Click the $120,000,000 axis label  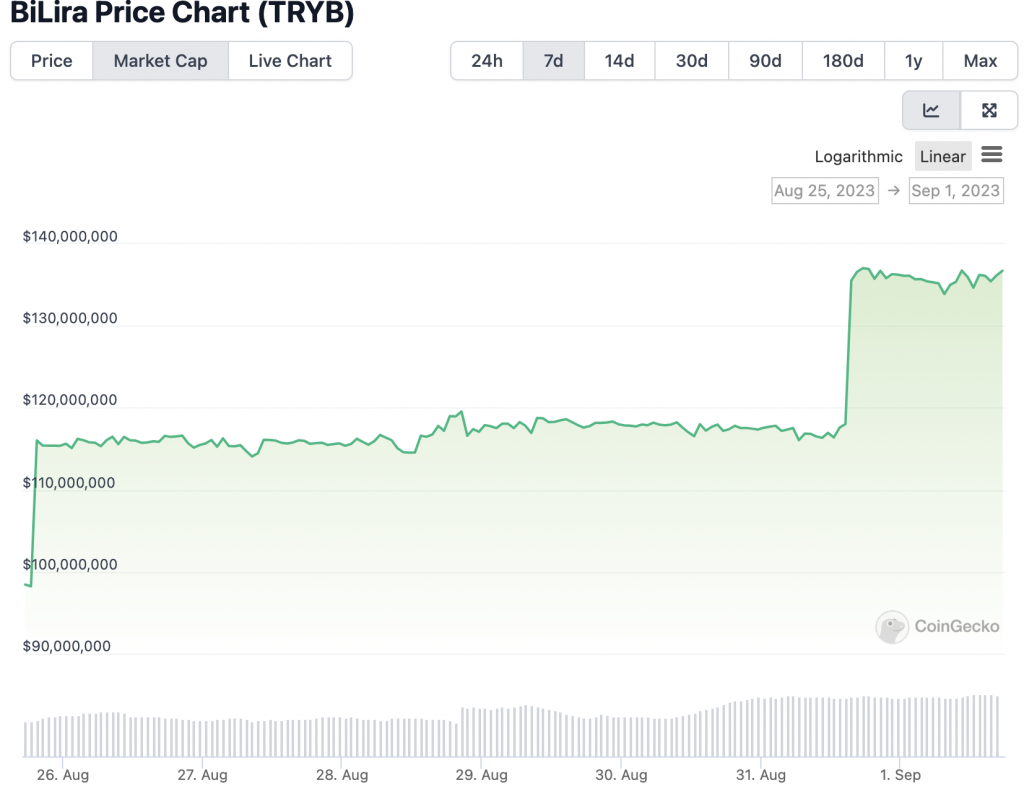70,400
